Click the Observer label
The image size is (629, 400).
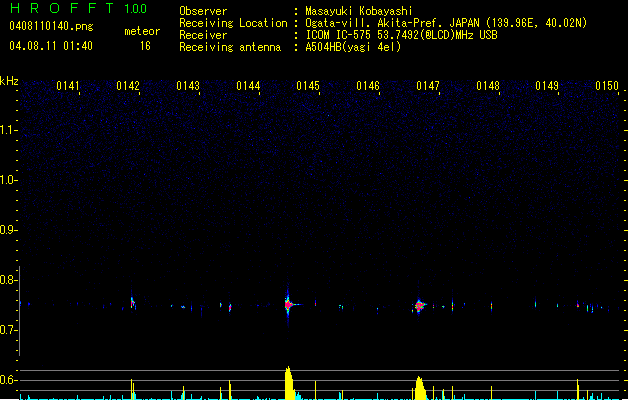tap(203, 11)
